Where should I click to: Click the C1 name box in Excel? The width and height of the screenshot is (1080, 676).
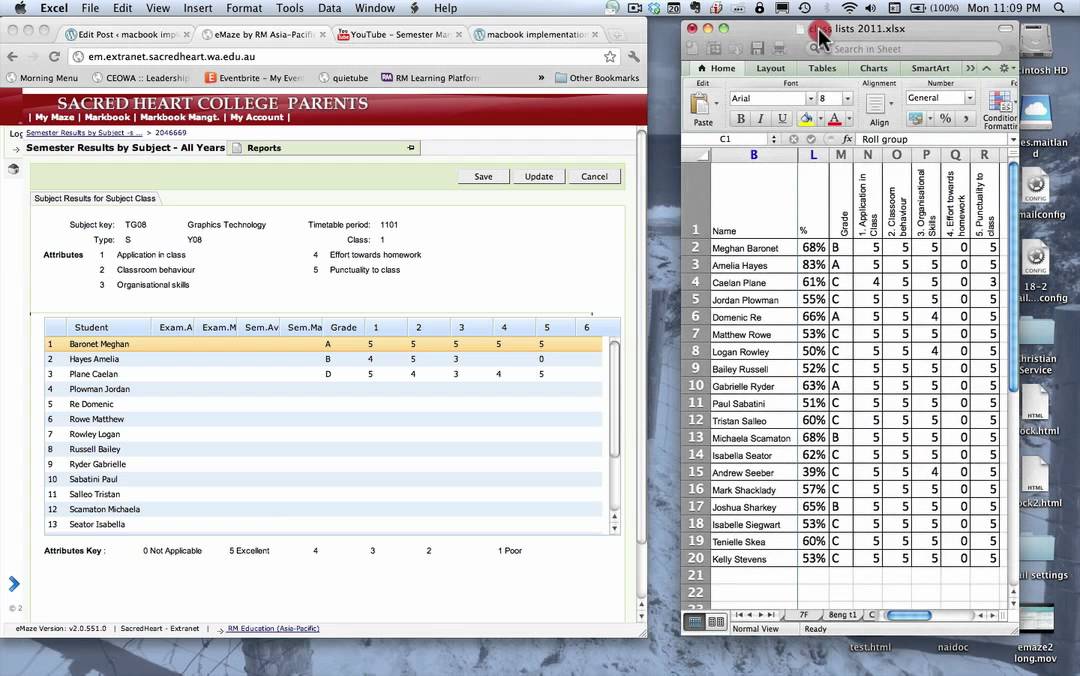tap(725, 139)
